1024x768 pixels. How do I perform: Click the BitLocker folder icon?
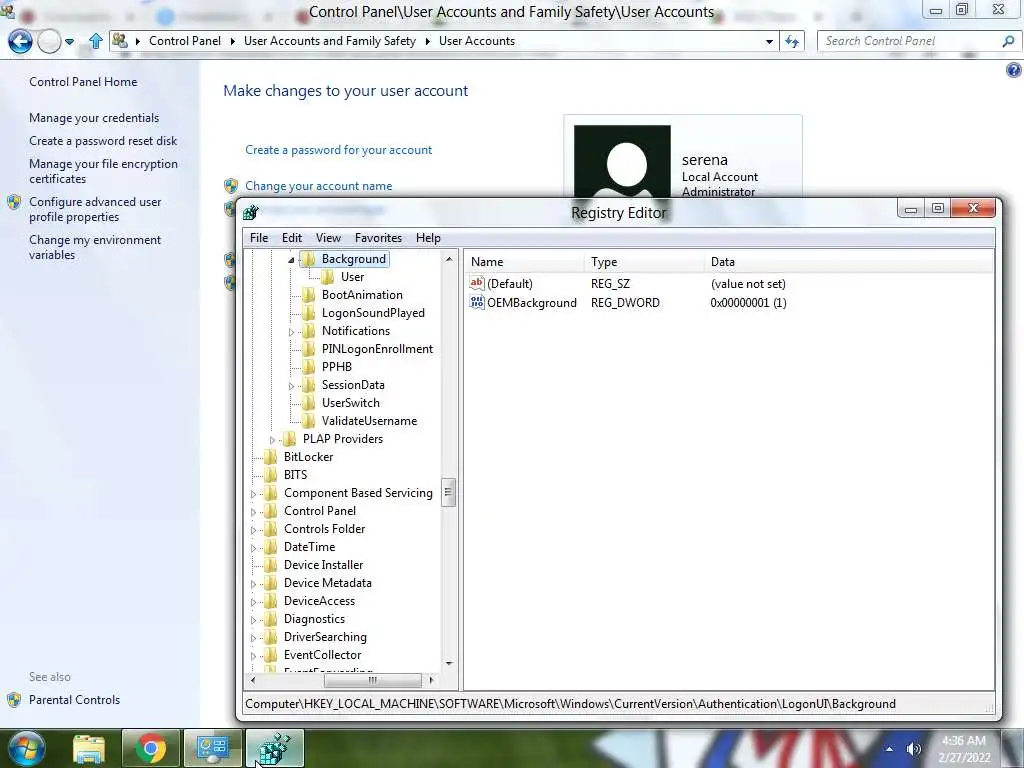[x=270, y=456]
